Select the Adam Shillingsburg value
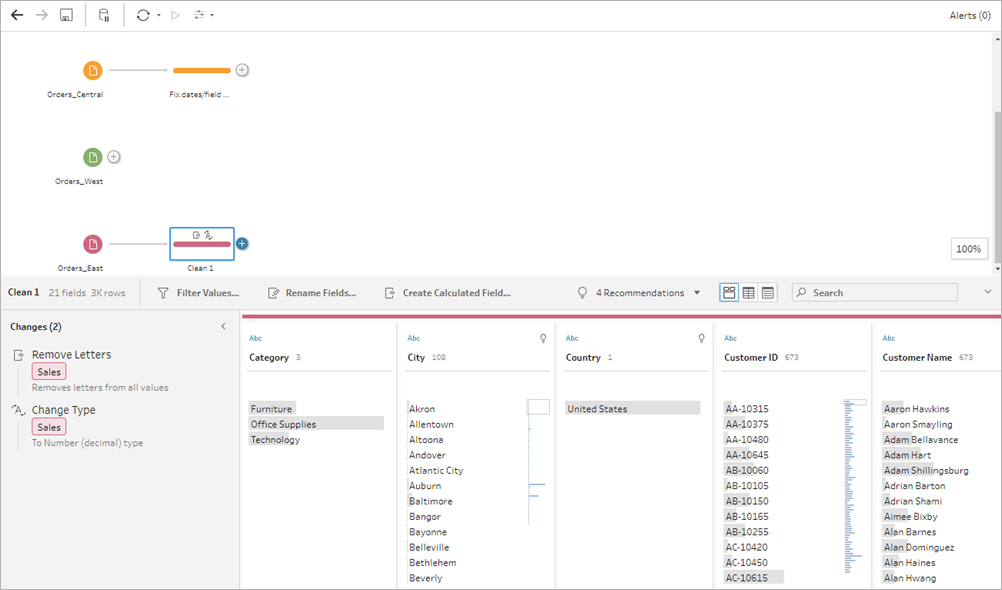Image resolution: width=1002 pixels, height=590 pixels. [926, 470]
